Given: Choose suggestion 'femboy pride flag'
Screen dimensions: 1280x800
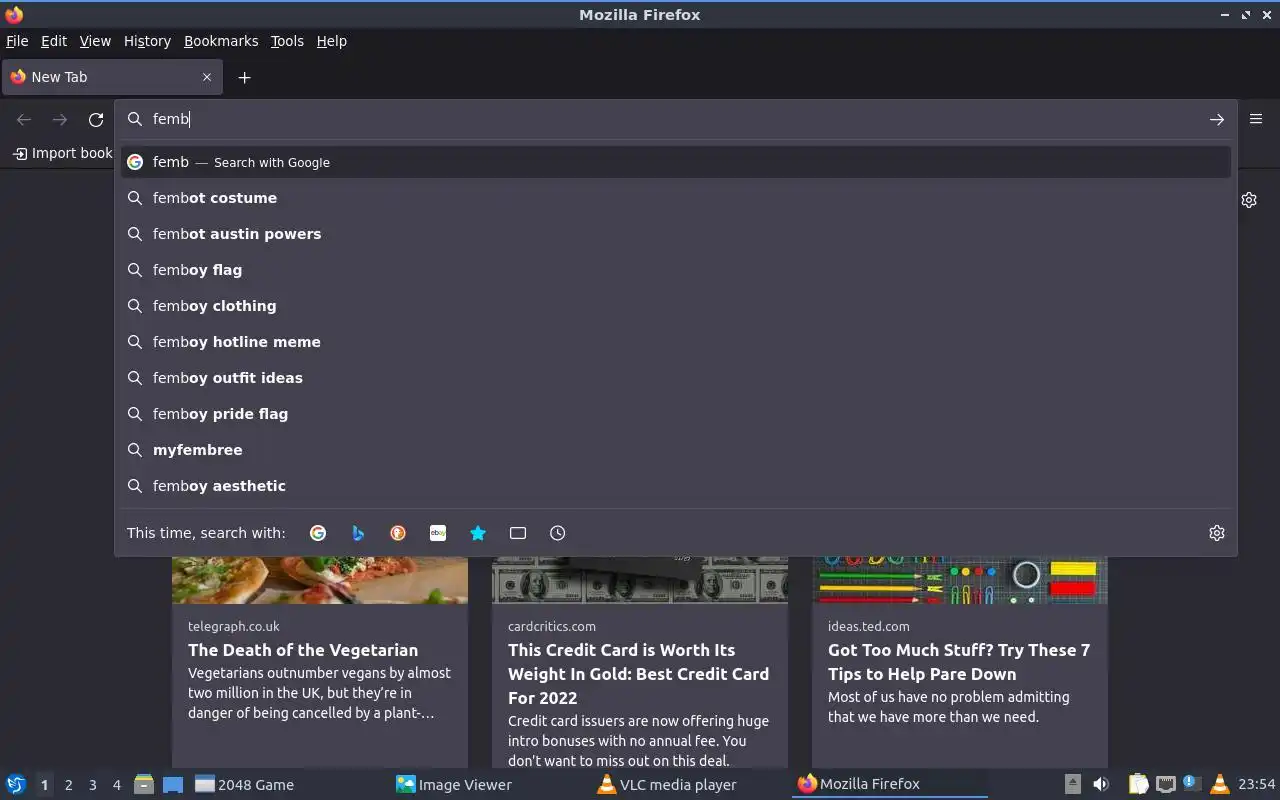Looking at the screenshot, I should [676, 414].
